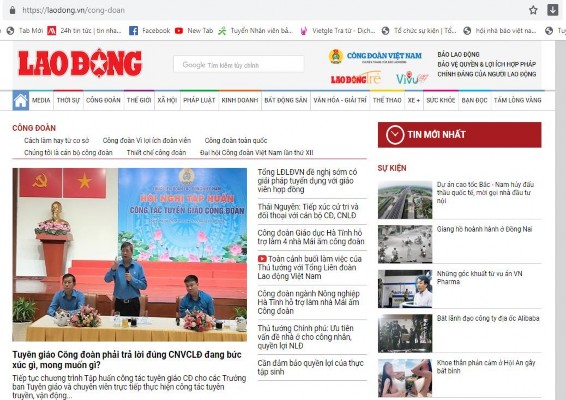Open the Tuyển Nhân viên bookmark

point(255,31)
